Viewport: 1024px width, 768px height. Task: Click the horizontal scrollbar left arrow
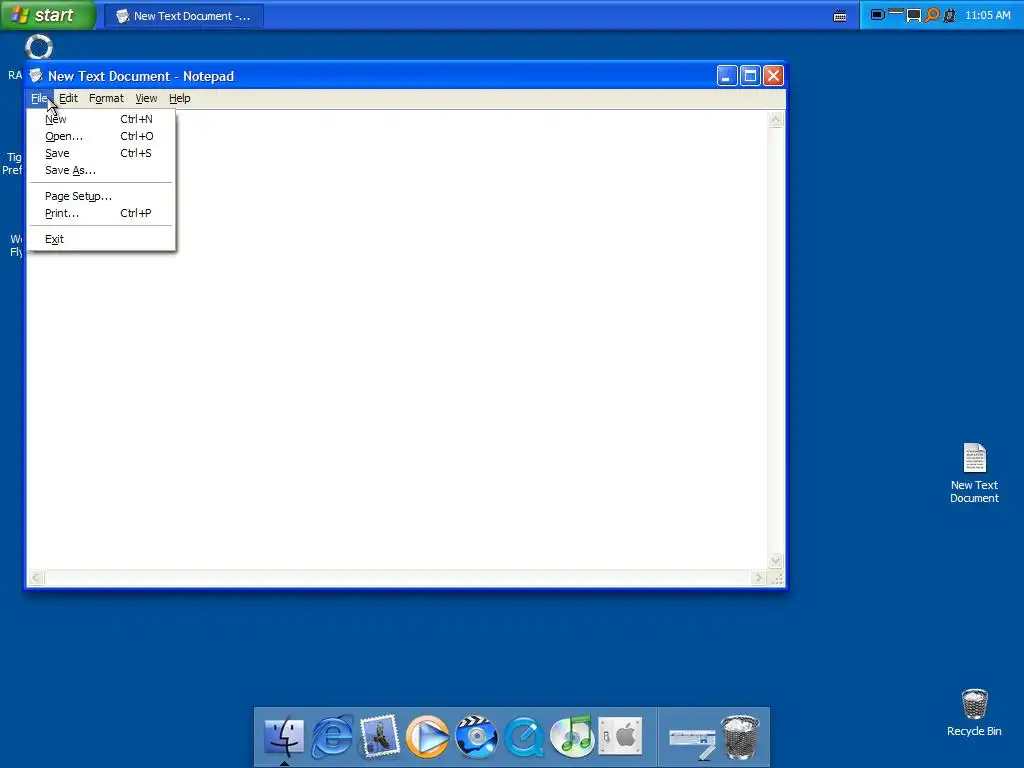click(36, 578)
